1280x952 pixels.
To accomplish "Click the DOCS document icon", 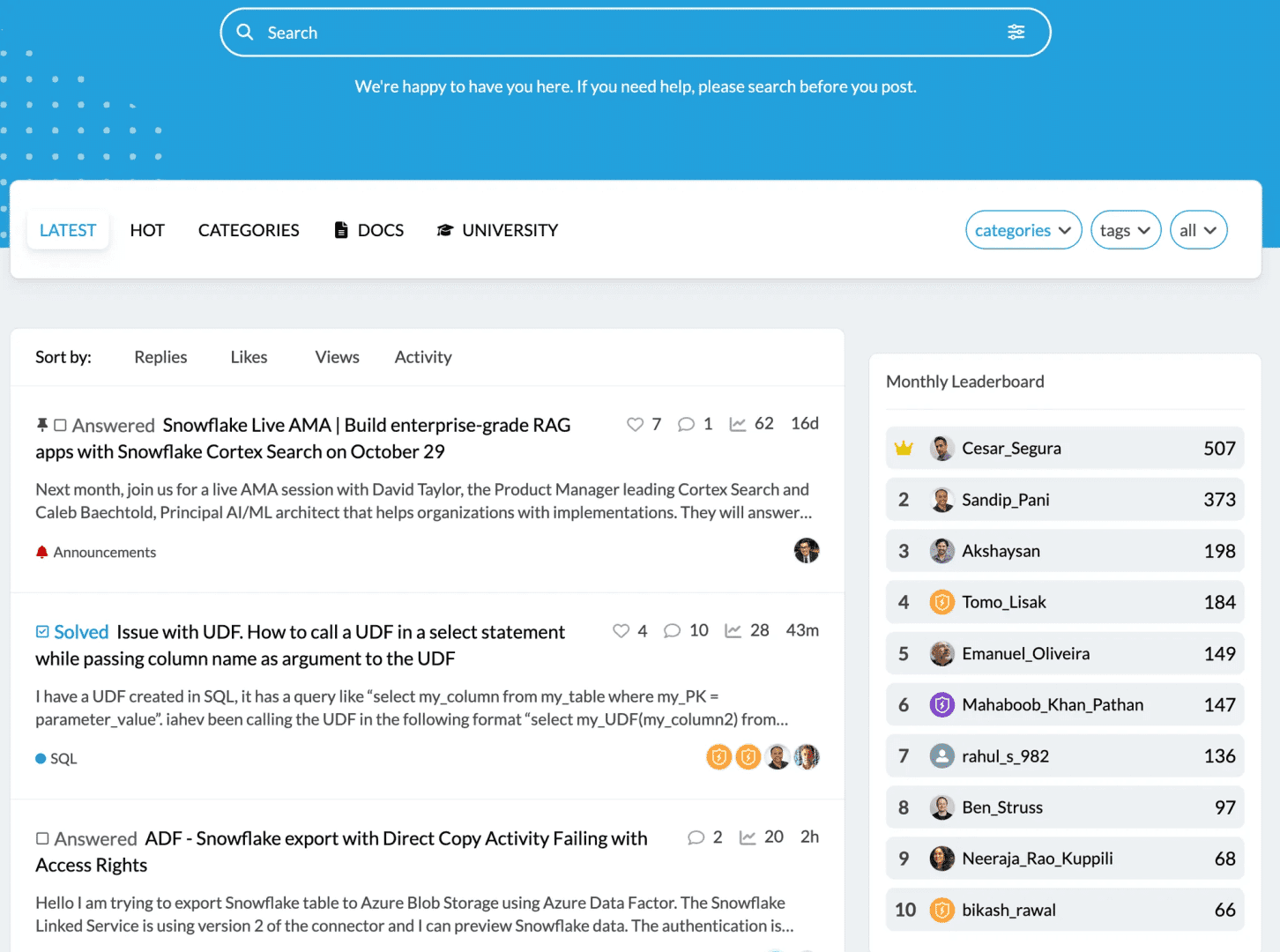I will (341, 230).
